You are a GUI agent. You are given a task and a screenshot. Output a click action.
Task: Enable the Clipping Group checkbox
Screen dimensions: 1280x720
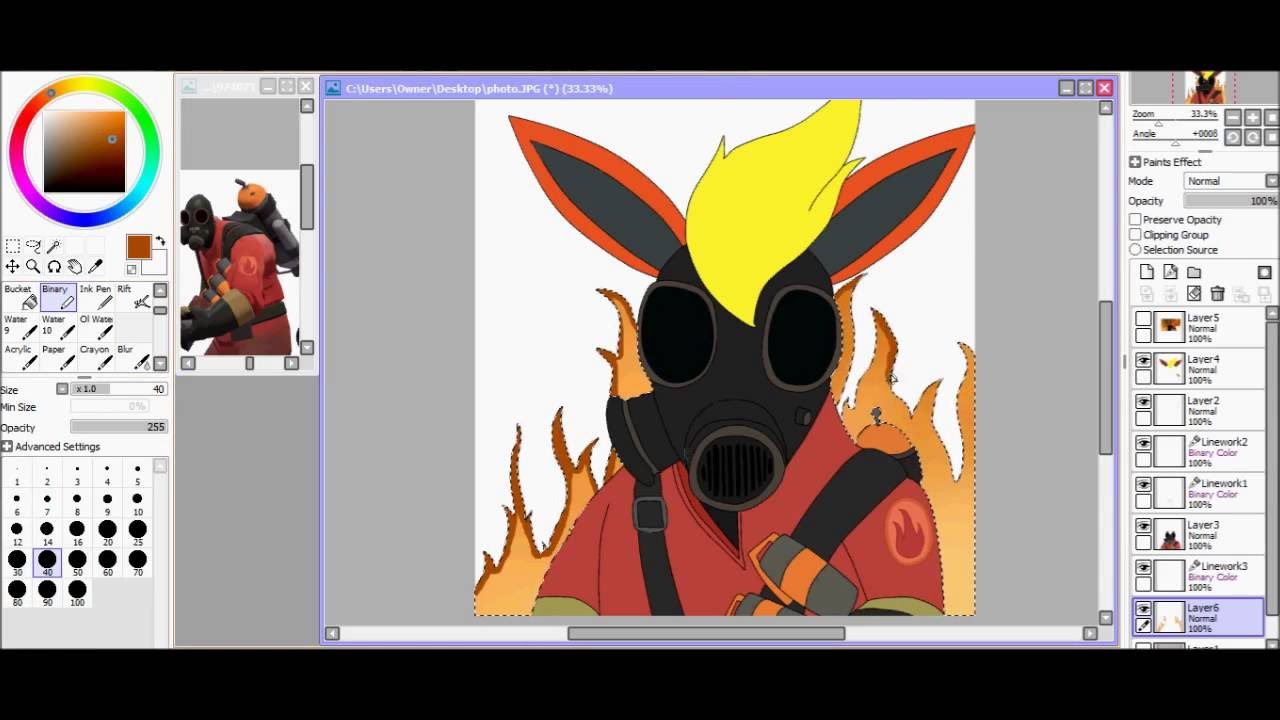click(x=1135, y=235)
